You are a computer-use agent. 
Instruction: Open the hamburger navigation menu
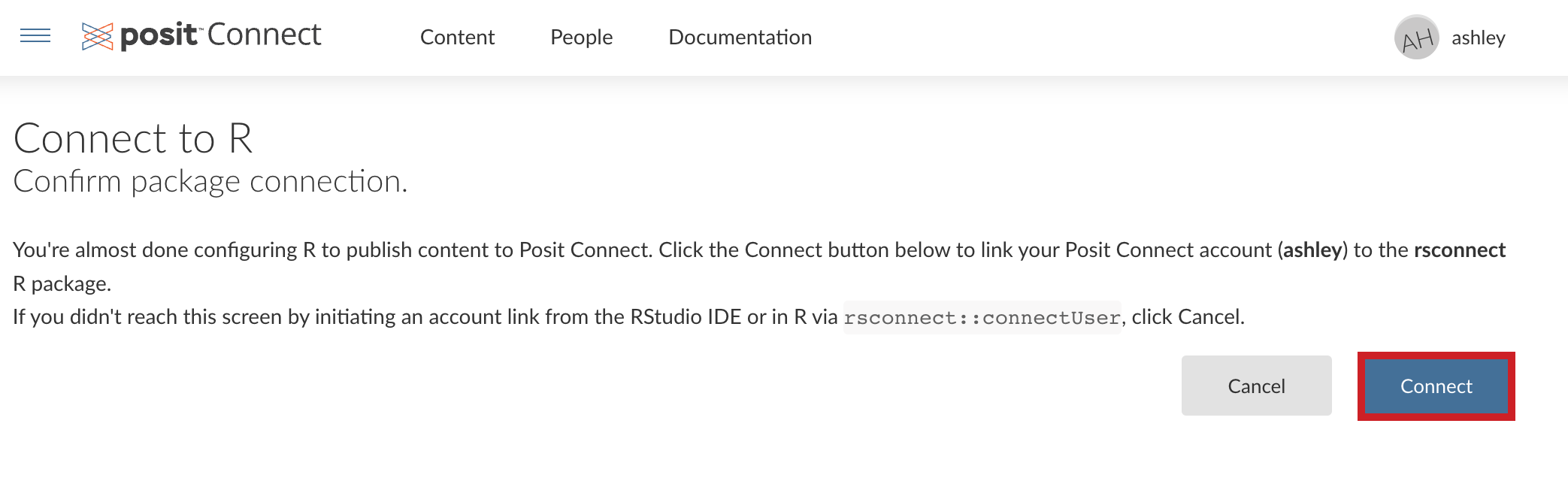35,35
